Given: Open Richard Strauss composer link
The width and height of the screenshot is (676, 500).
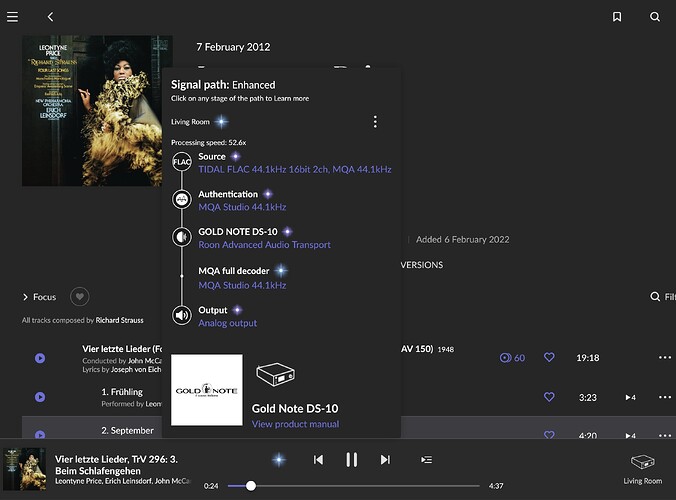Looking at the screenshot, I should point(119,320).
